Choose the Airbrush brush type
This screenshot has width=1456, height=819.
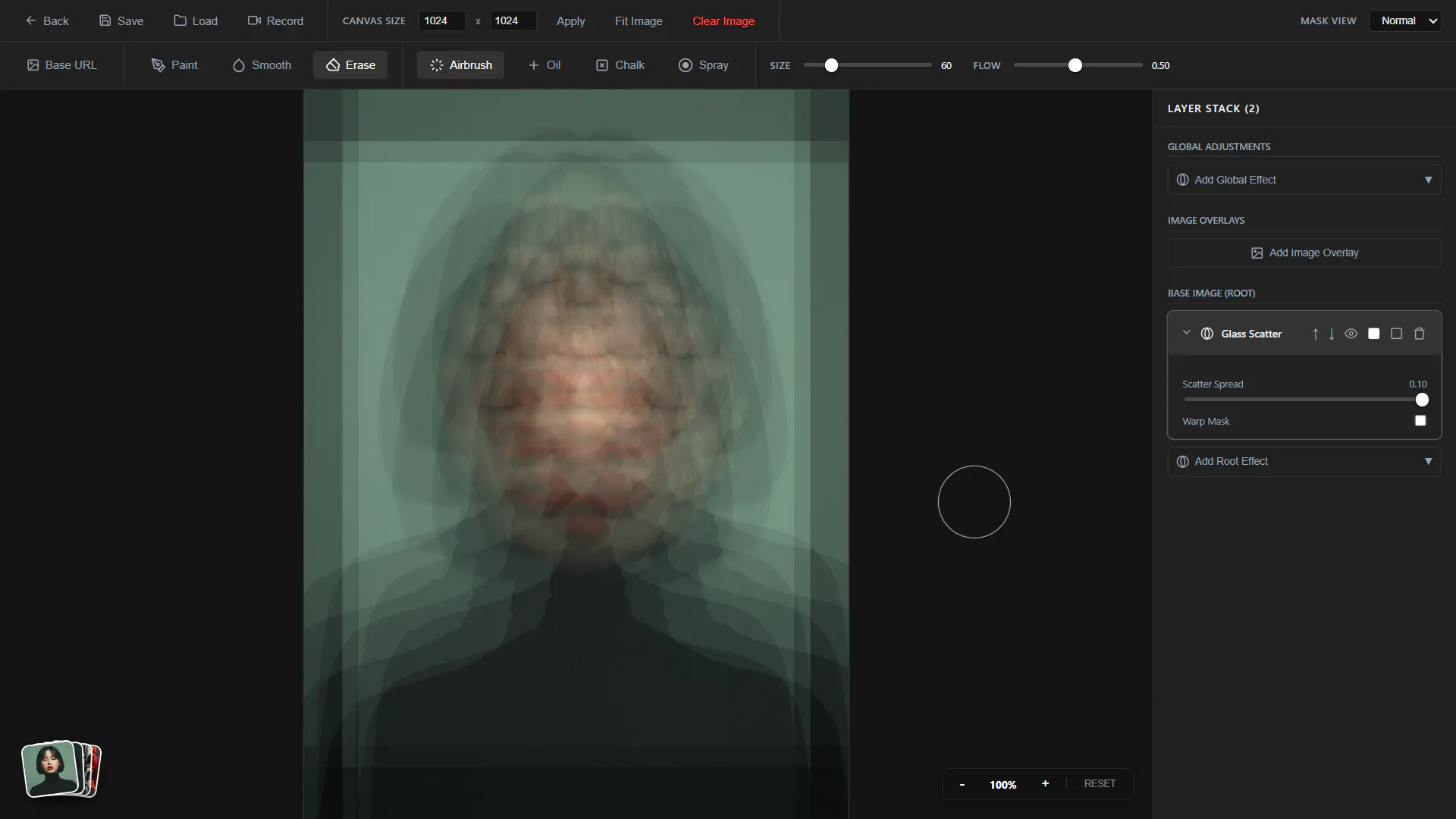click(x=460, y=65)
